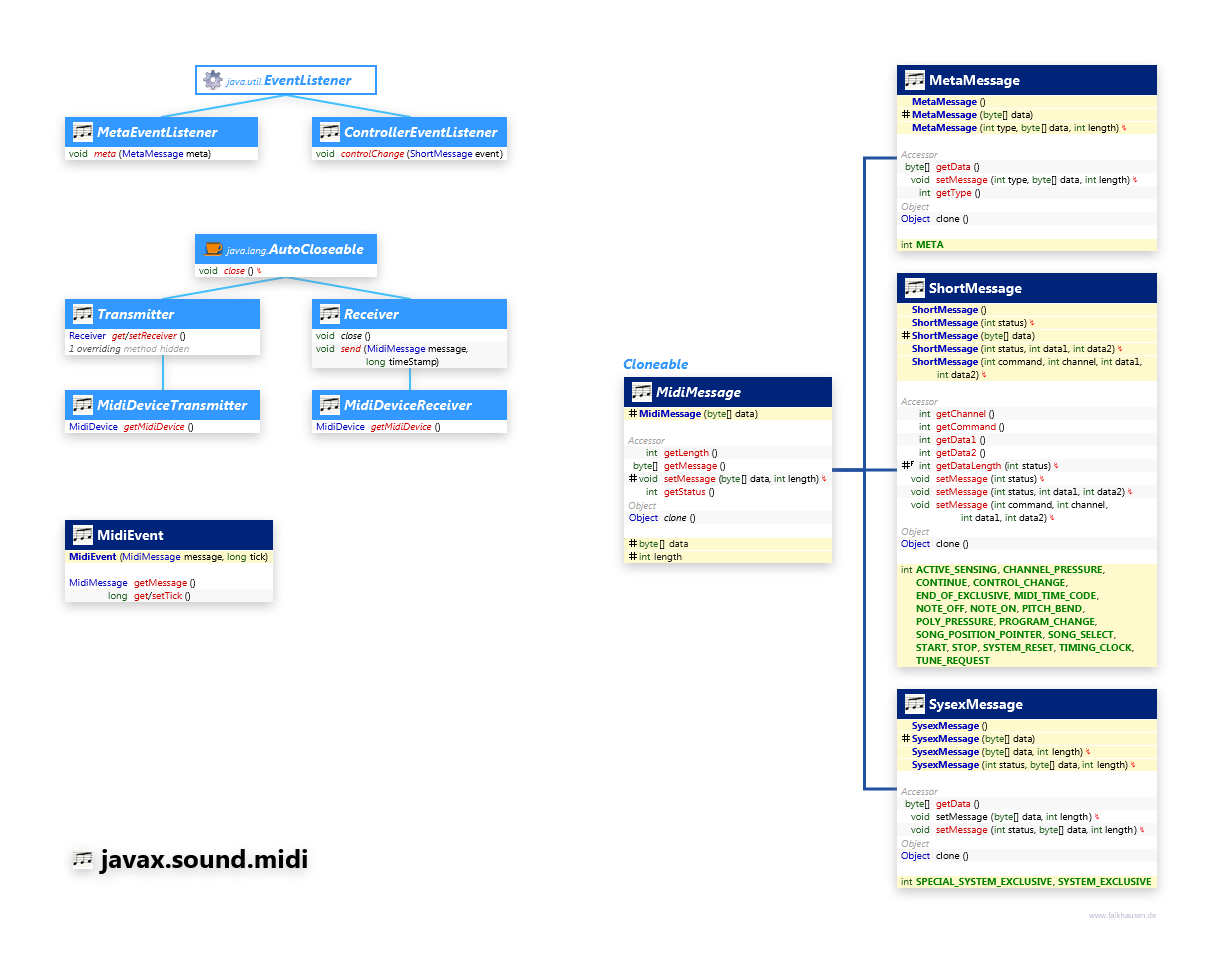
Task: Click the MidiDeviceTransmitter header title
Action: click(172, 405)
